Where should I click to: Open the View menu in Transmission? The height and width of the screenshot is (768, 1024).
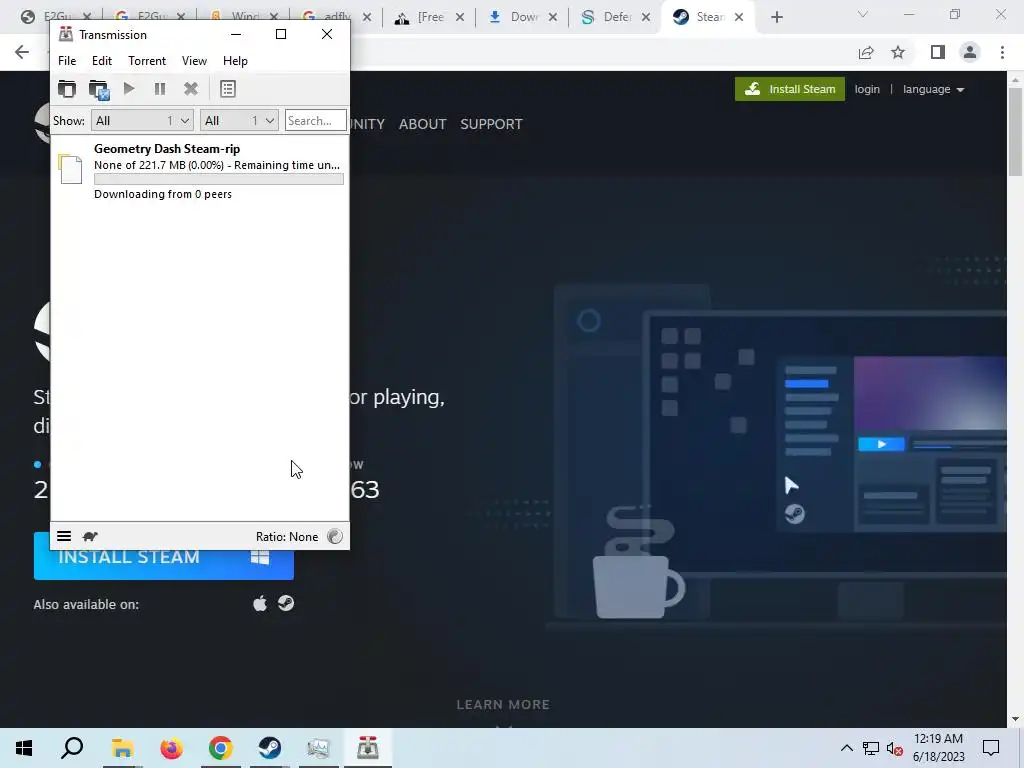194,61
